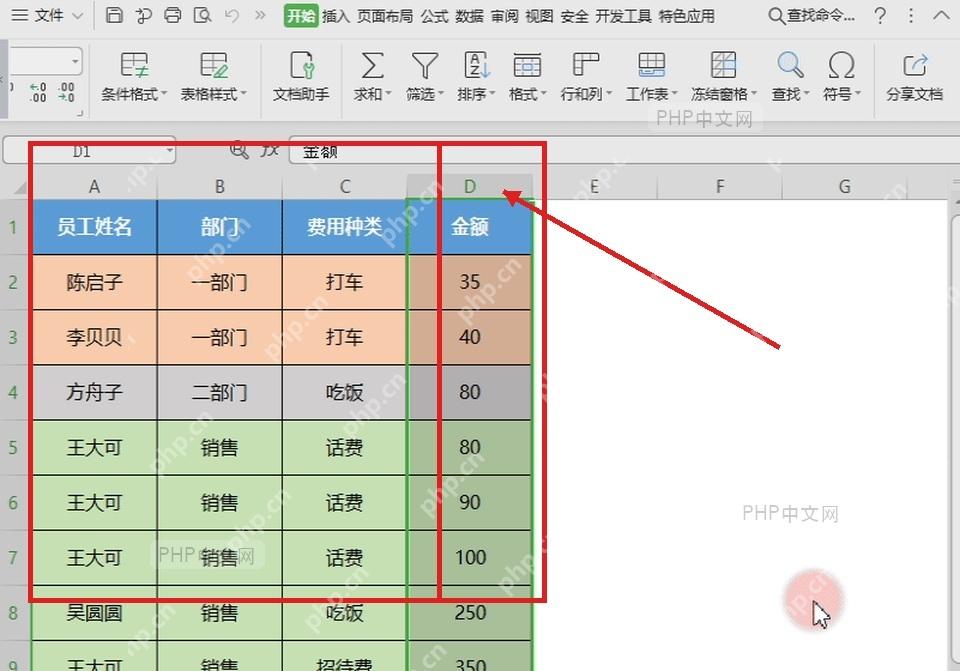Click the fx insert function icon
The height and width of the screenshot is (671, 960).
tap(269, 150)
